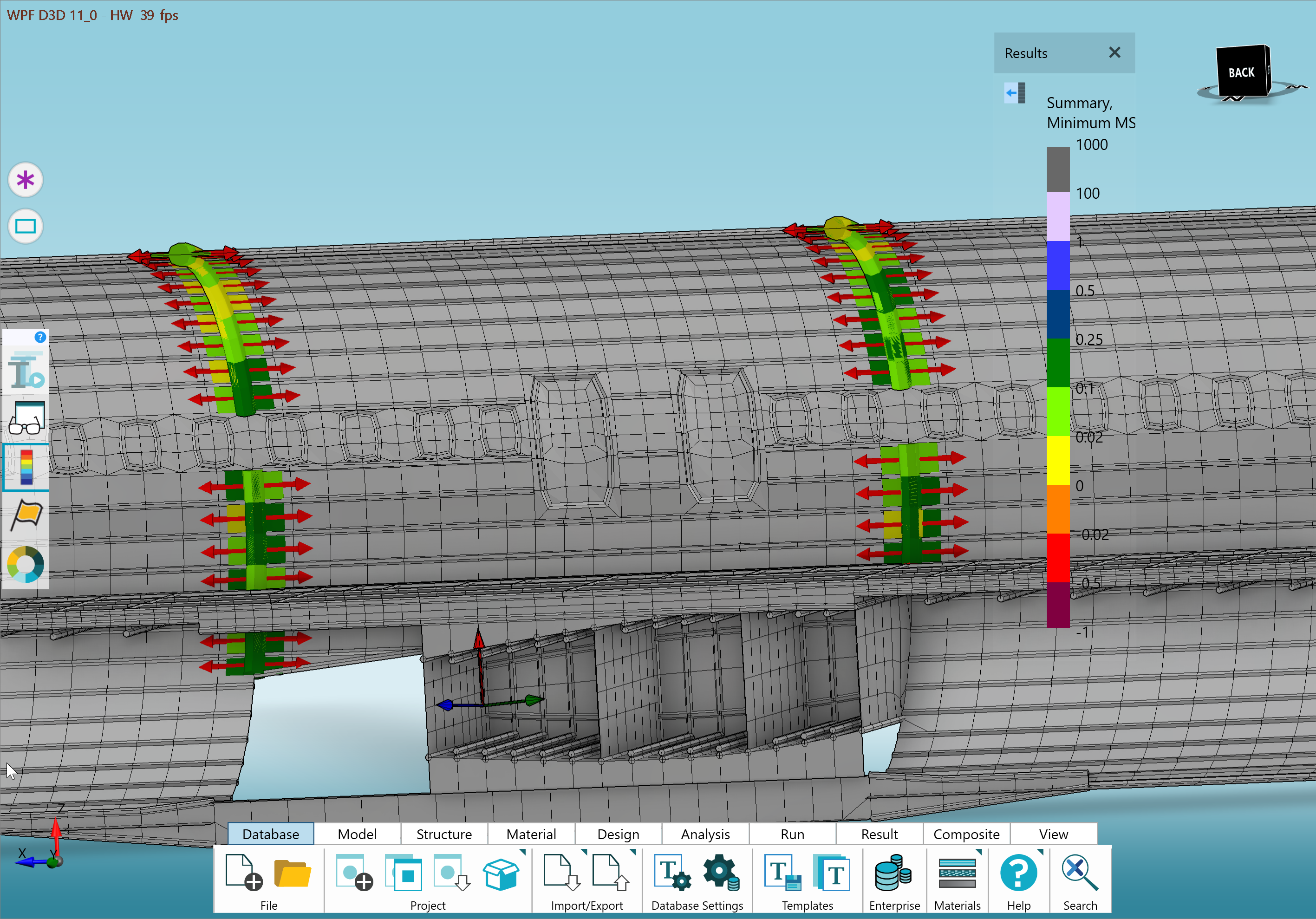The height and width of the screenshot is (919, 1316).
Task: Select the Design tab
Action: (619, 834)
